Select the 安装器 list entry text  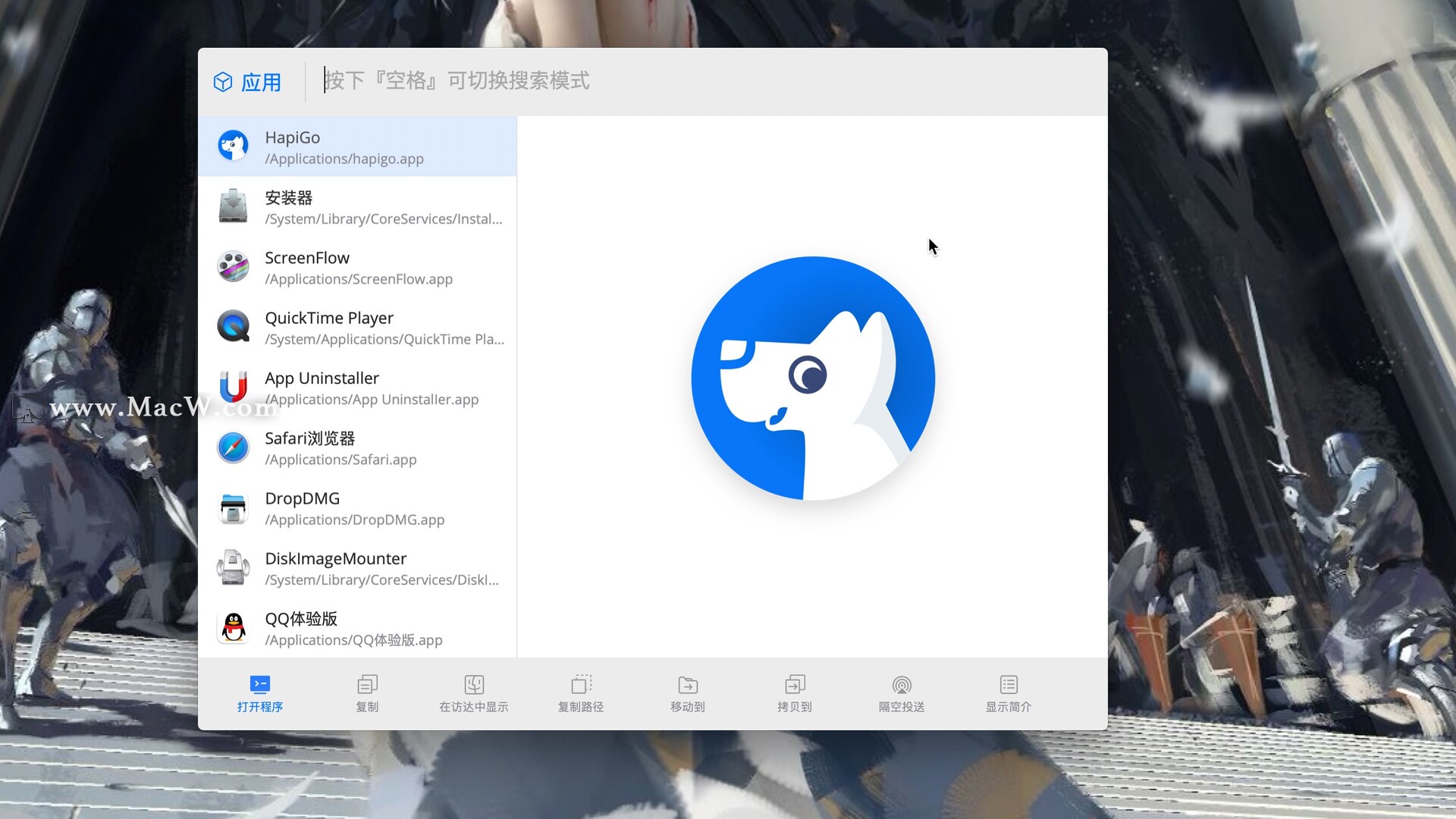[x=289, y=197]
